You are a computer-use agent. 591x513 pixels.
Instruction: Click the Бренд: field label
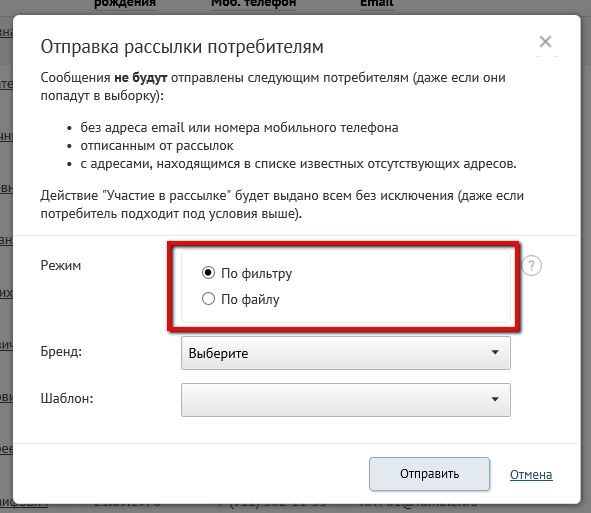(61, 351)
